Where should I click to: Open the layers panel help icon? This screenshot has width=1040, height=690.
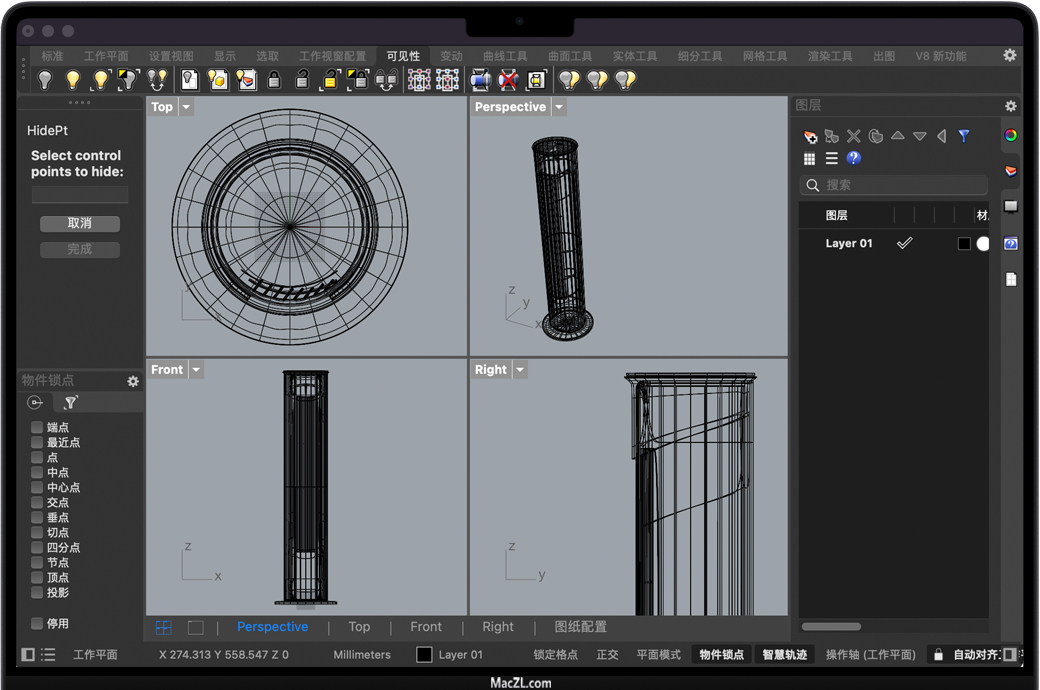click(x=853, y=158)
